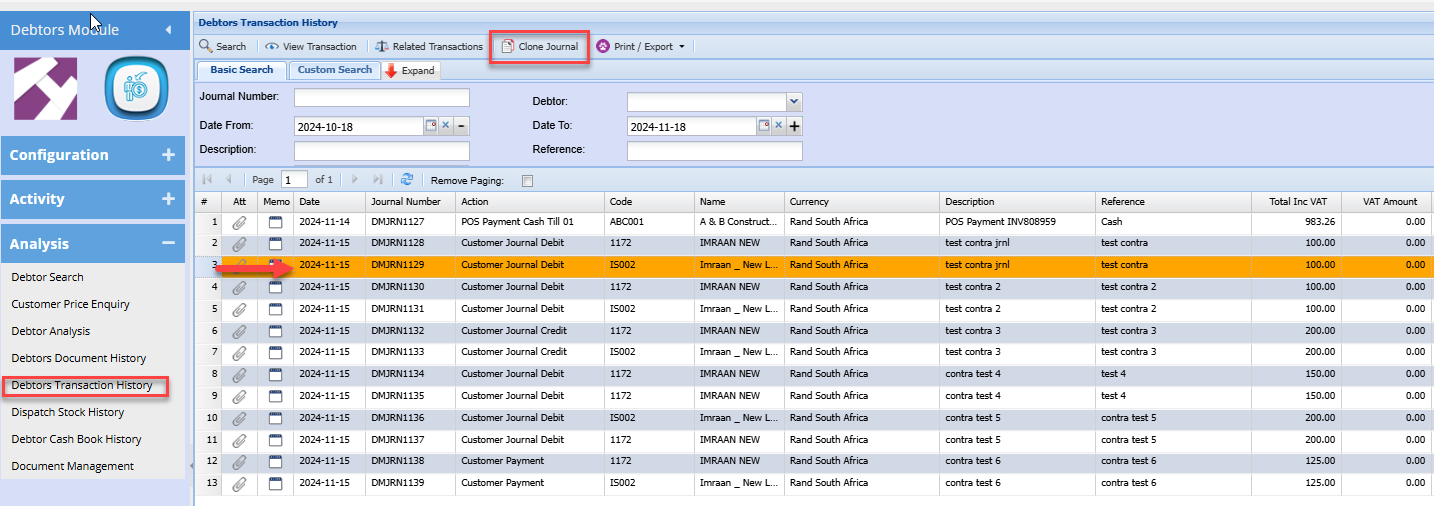
Task: Click the attachment paperclip for DMJRN1128
Action: point(239,244)
